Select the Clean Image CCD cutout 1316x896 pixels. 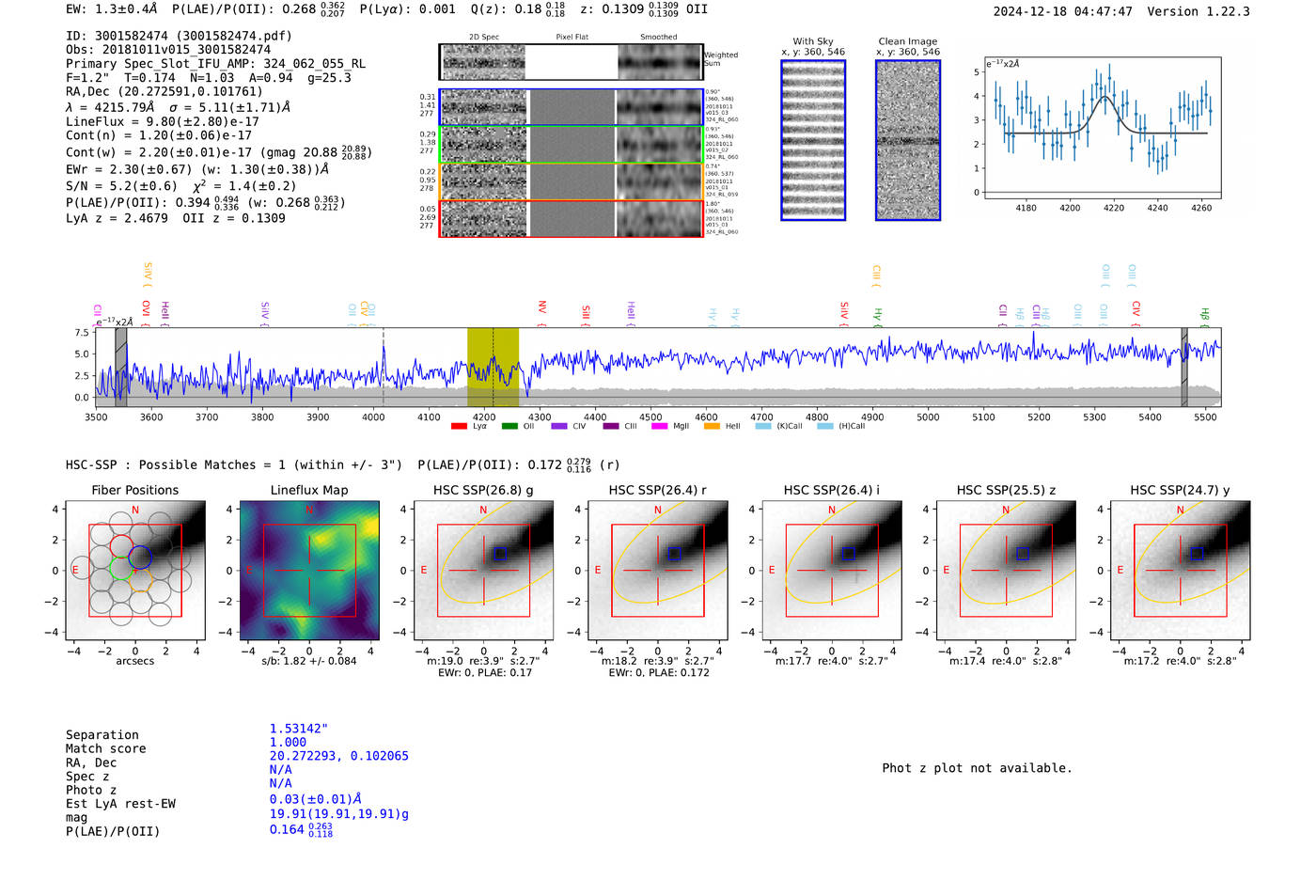[x=908, y=140]
